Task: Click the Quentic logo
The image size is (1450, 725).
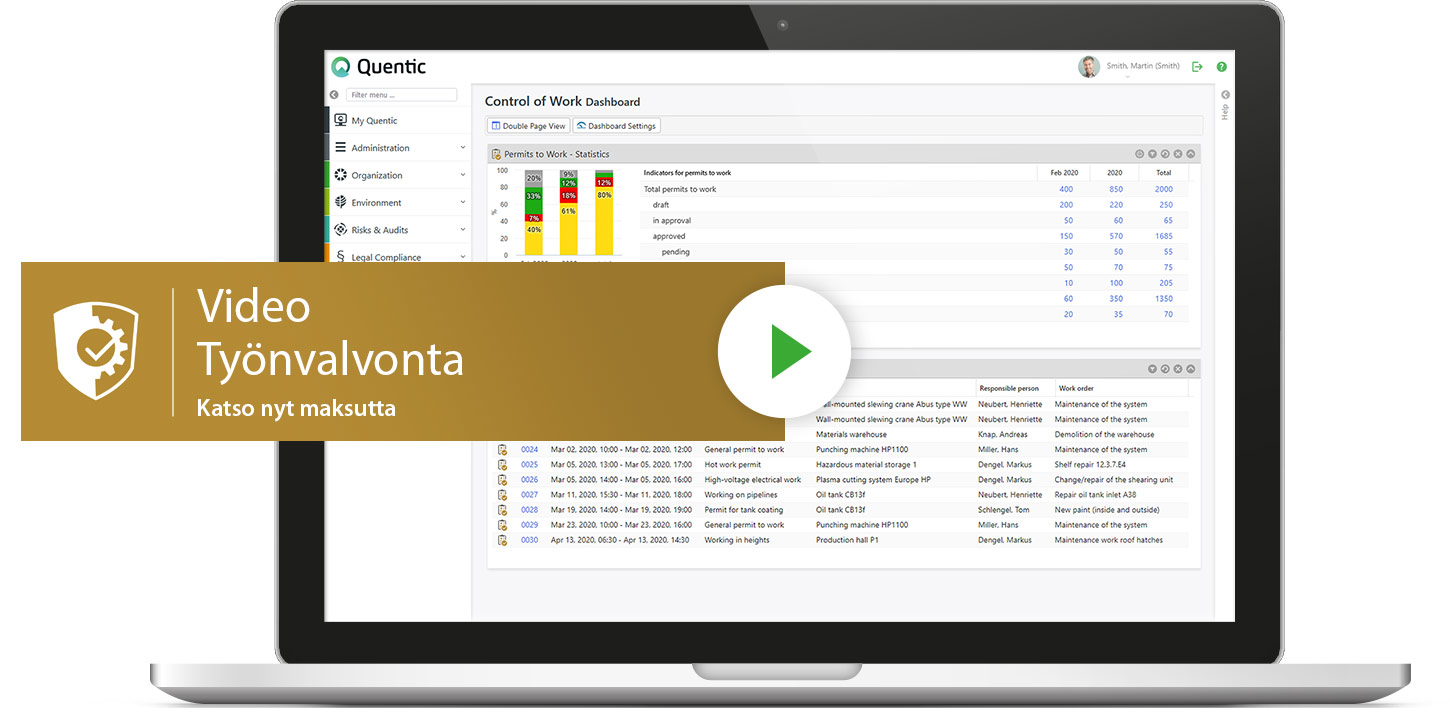Action: [x=378, y=67]
